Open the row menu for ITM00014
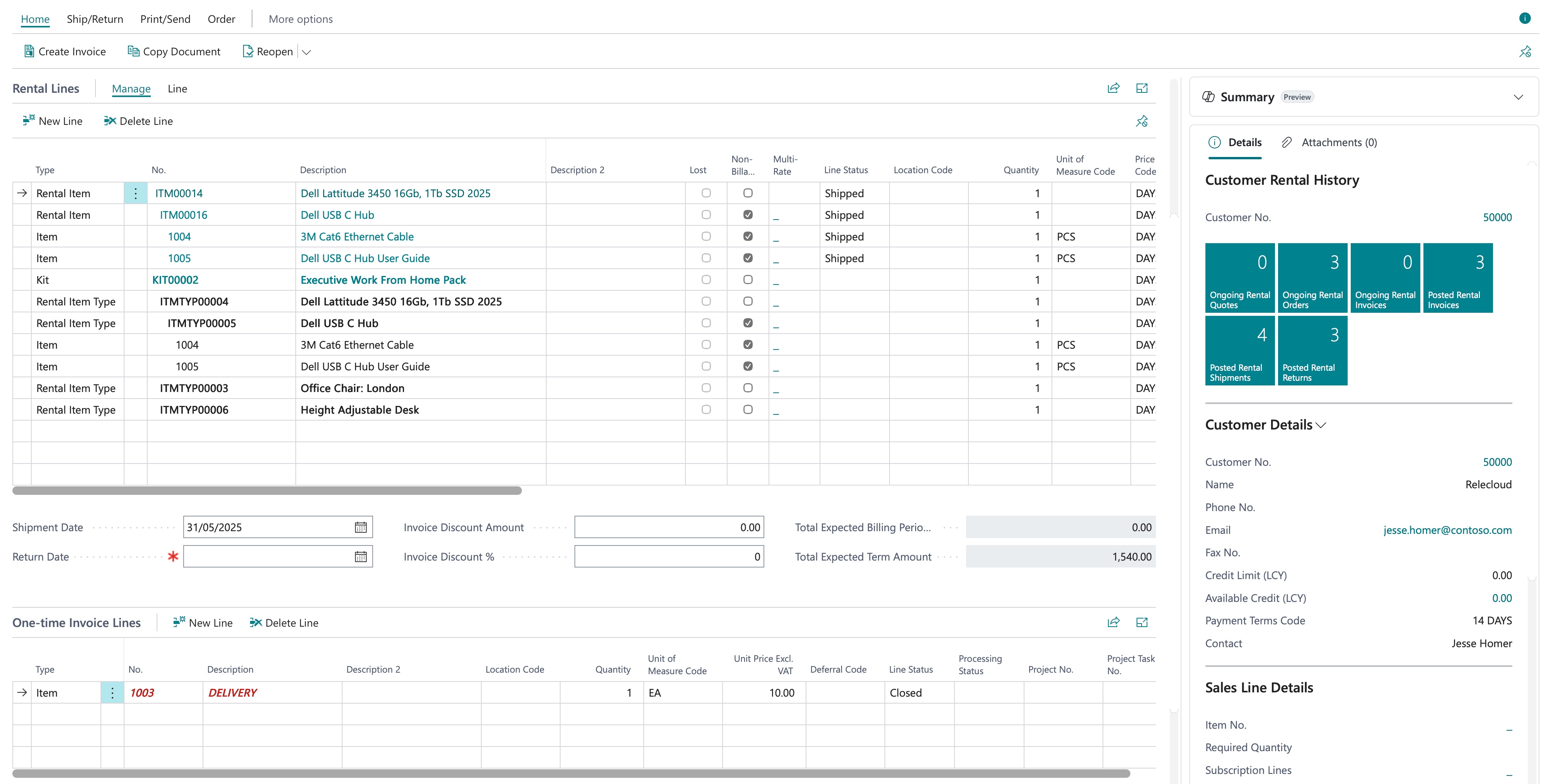The image size is (1551, 784). pyautogui.click(x=135, y=193)
